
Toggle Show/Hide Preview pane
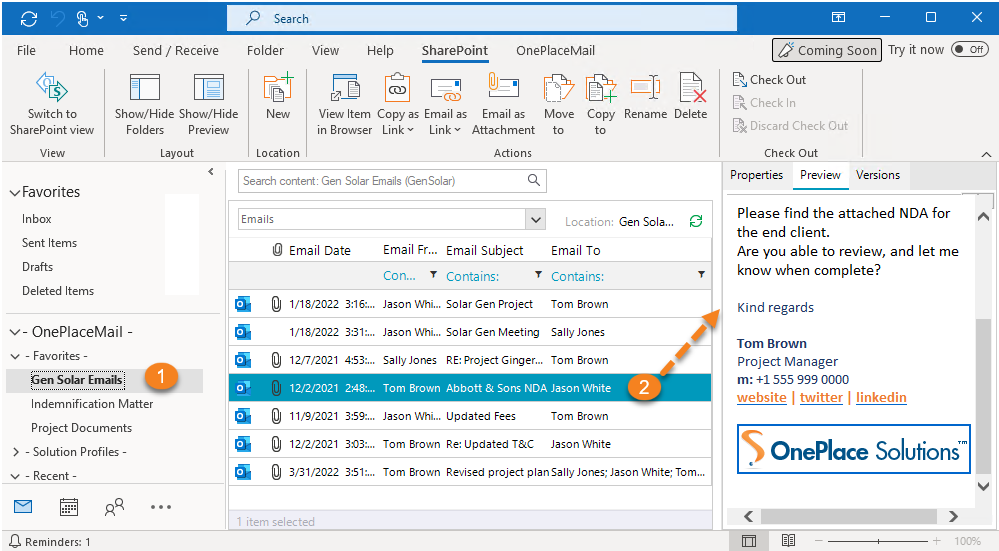pos(208,104)
